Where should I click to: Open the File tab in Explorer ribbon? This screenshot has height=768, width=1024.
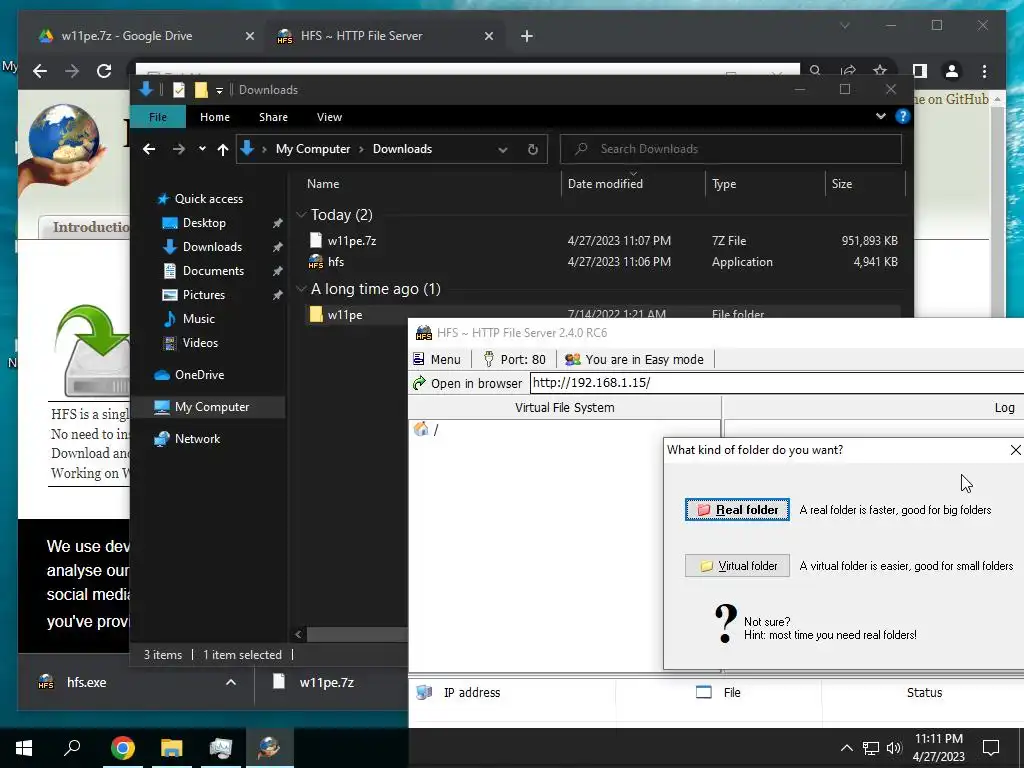157,117
